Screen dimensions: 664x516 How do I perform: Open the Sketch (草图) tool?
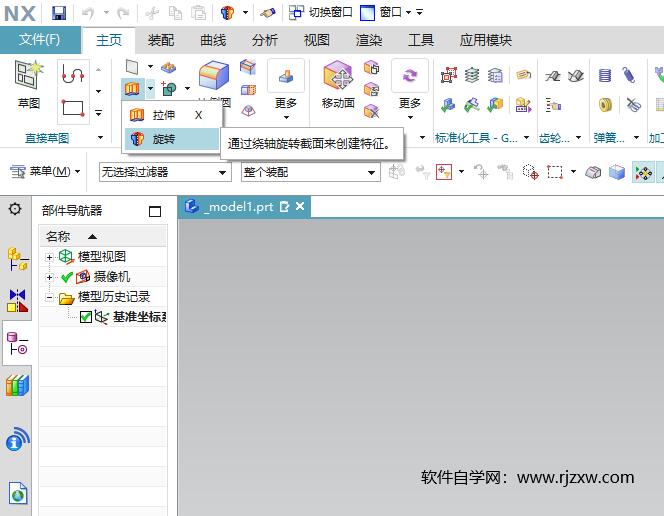point(28,85)
